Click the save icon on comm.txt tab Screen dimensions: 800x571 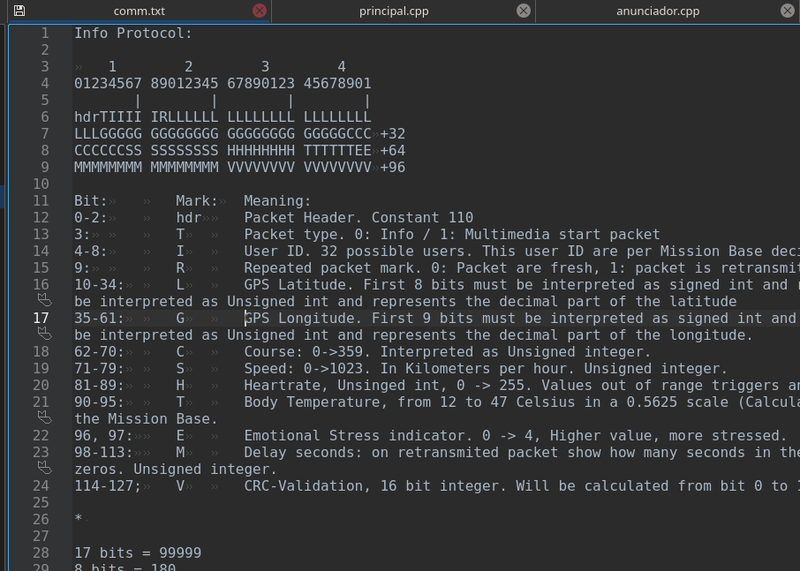click(19, 11)
